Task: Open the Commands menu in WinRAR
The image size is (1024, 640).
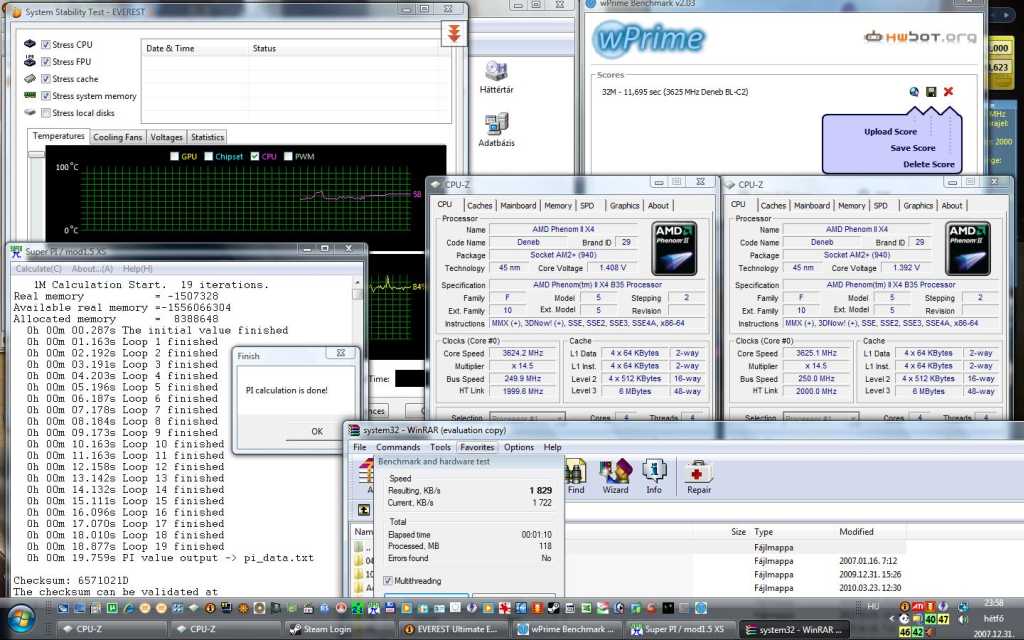Action: pyautogui.click(x=398, y=447)
